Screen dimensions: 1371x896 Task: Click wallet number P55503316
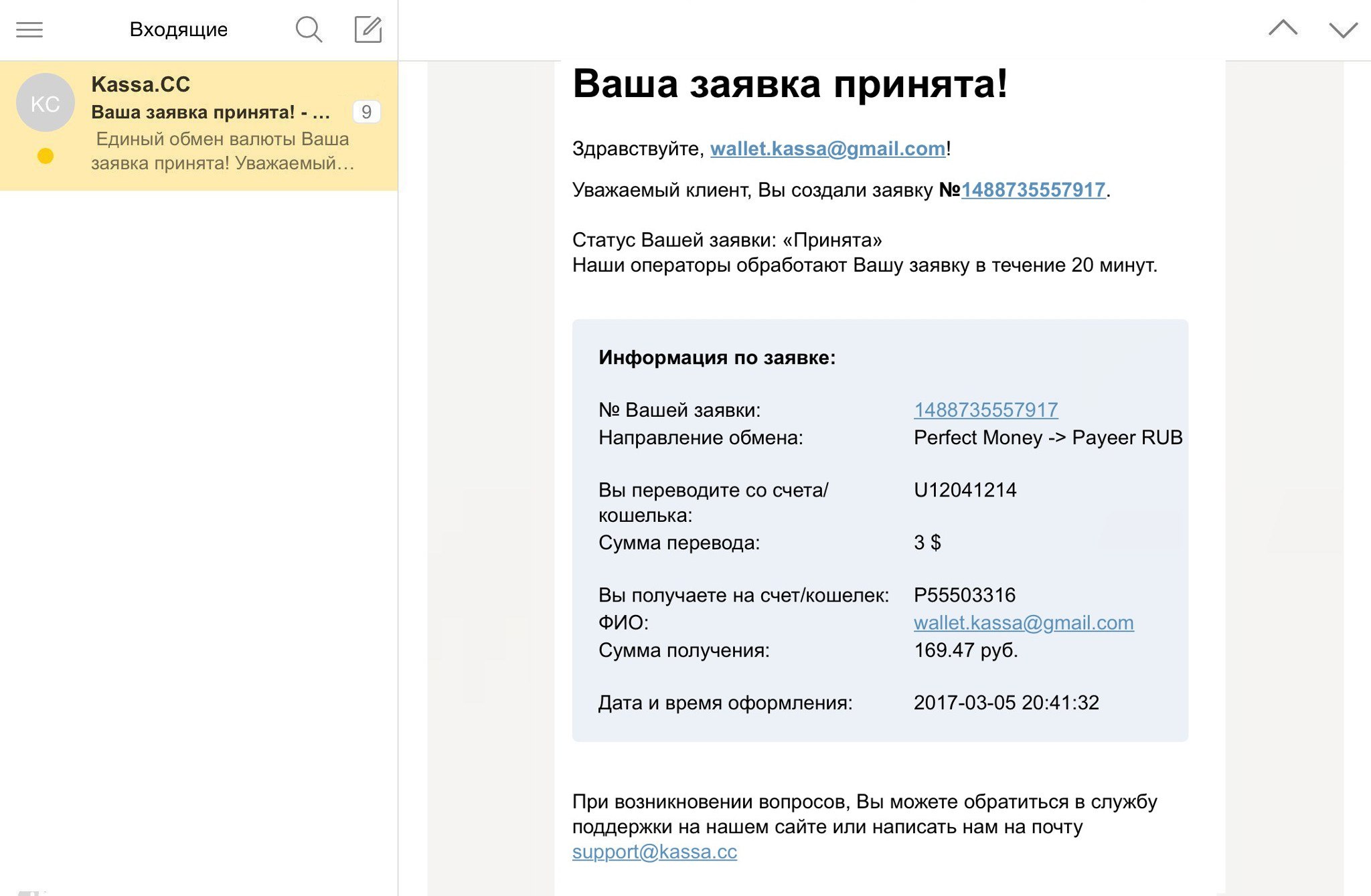[x=965, y=595]
